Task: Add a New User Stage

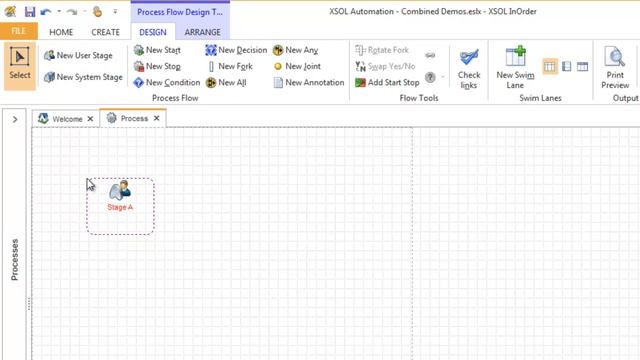Action: pyautogui.click(x=78, y=55)
